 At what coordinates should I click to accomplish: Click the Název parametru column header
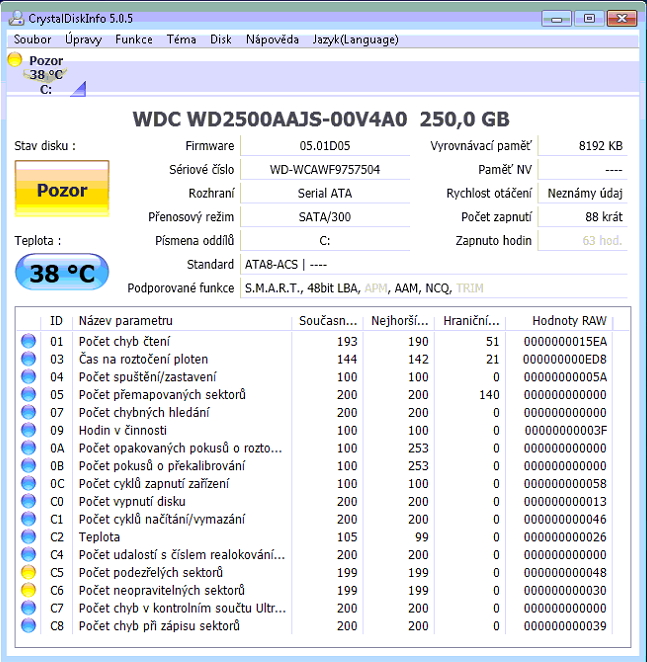pyautogui.click(x=126, y=321)
